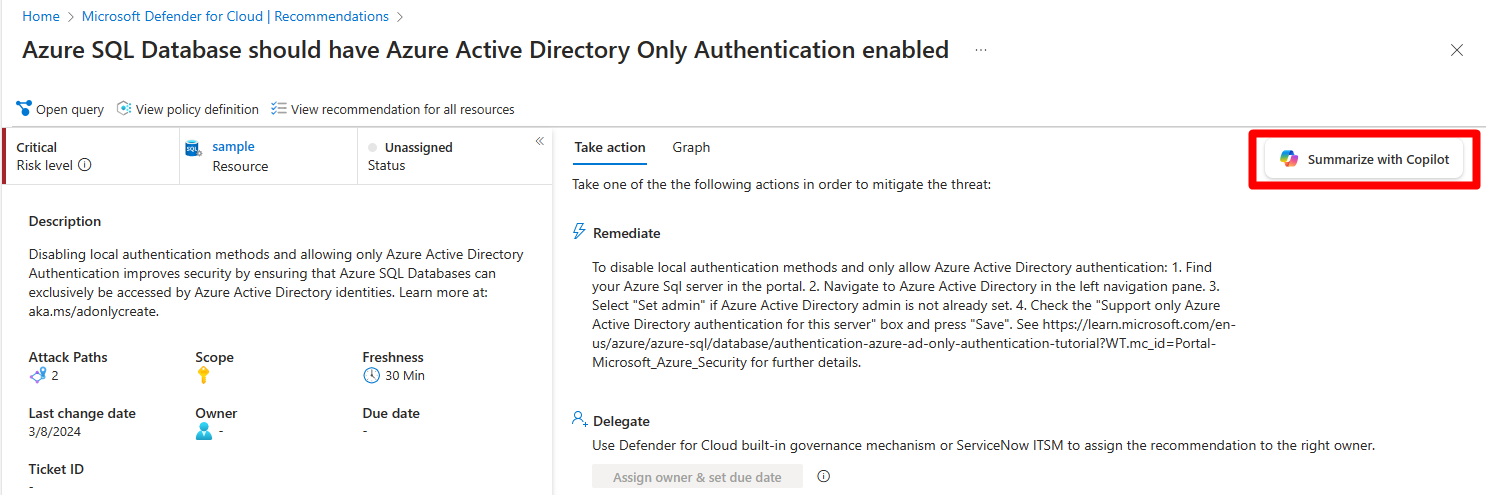The height and width of the screenshot is (495, 1486).
Task: Click the View policy definition icon
Action: click(x=124, y=108)
